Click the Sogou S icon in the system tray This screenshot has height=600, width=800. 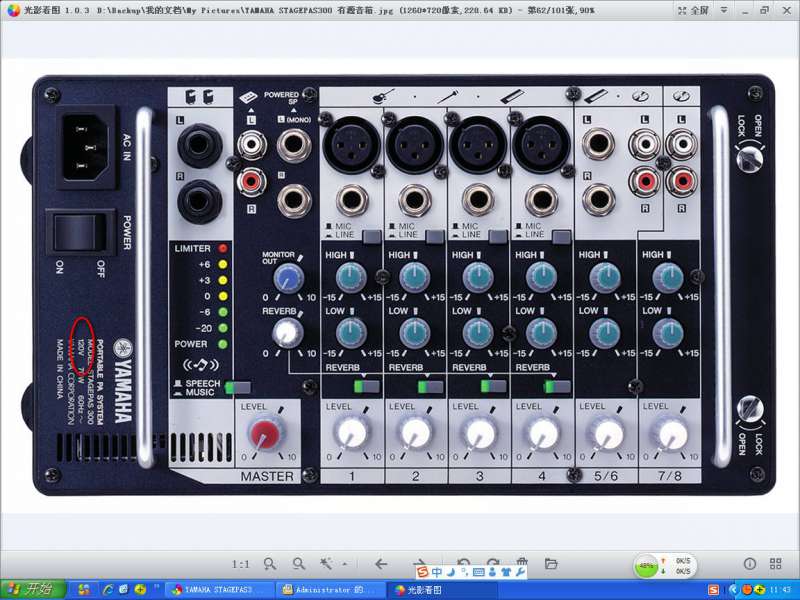point(713,590)
